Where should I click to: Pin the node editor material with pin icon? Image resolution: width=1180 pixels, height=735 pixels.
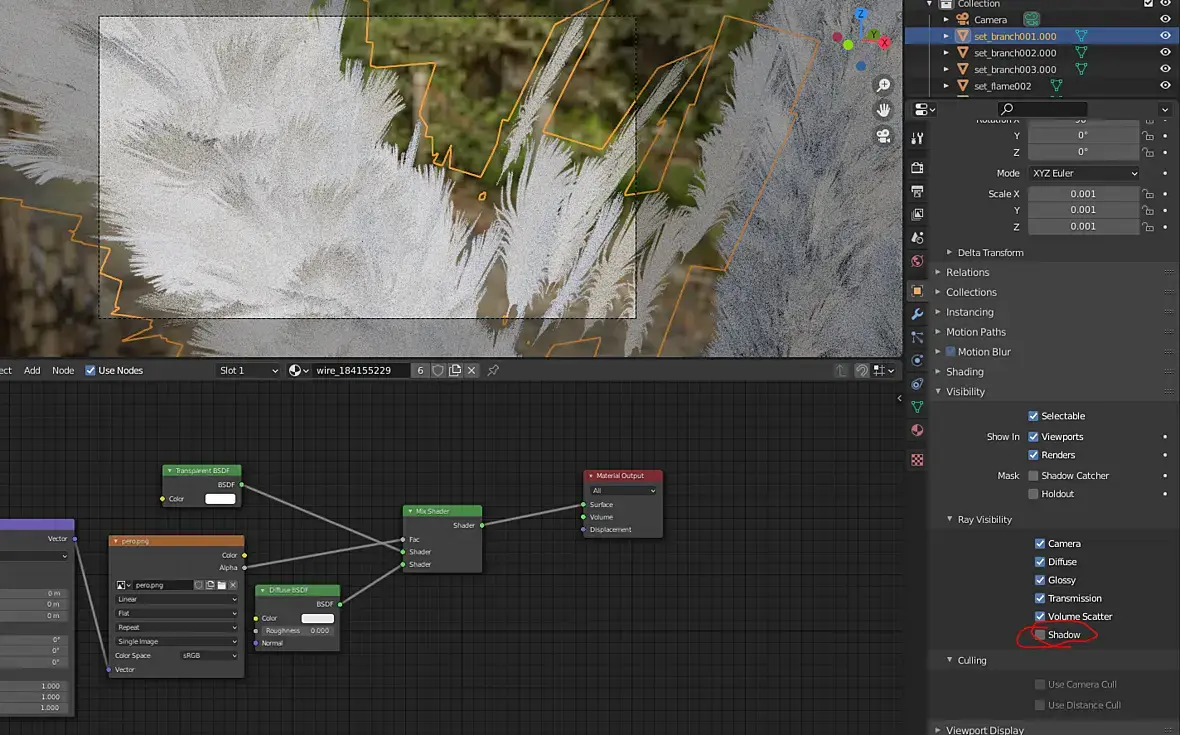493,371
